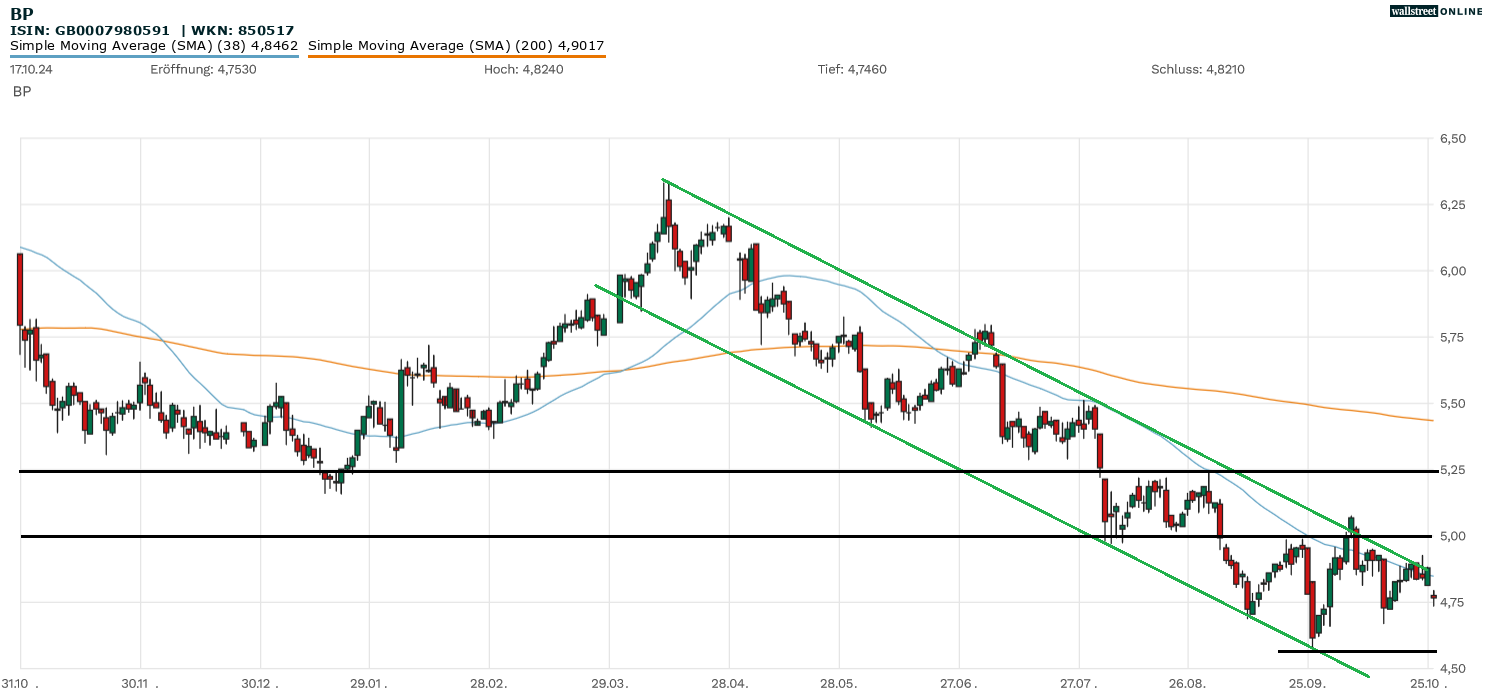Viewport: 1490px width, 689px height.
Task: Select the SMA (38) legend label
Action: (x=154, y=46)
